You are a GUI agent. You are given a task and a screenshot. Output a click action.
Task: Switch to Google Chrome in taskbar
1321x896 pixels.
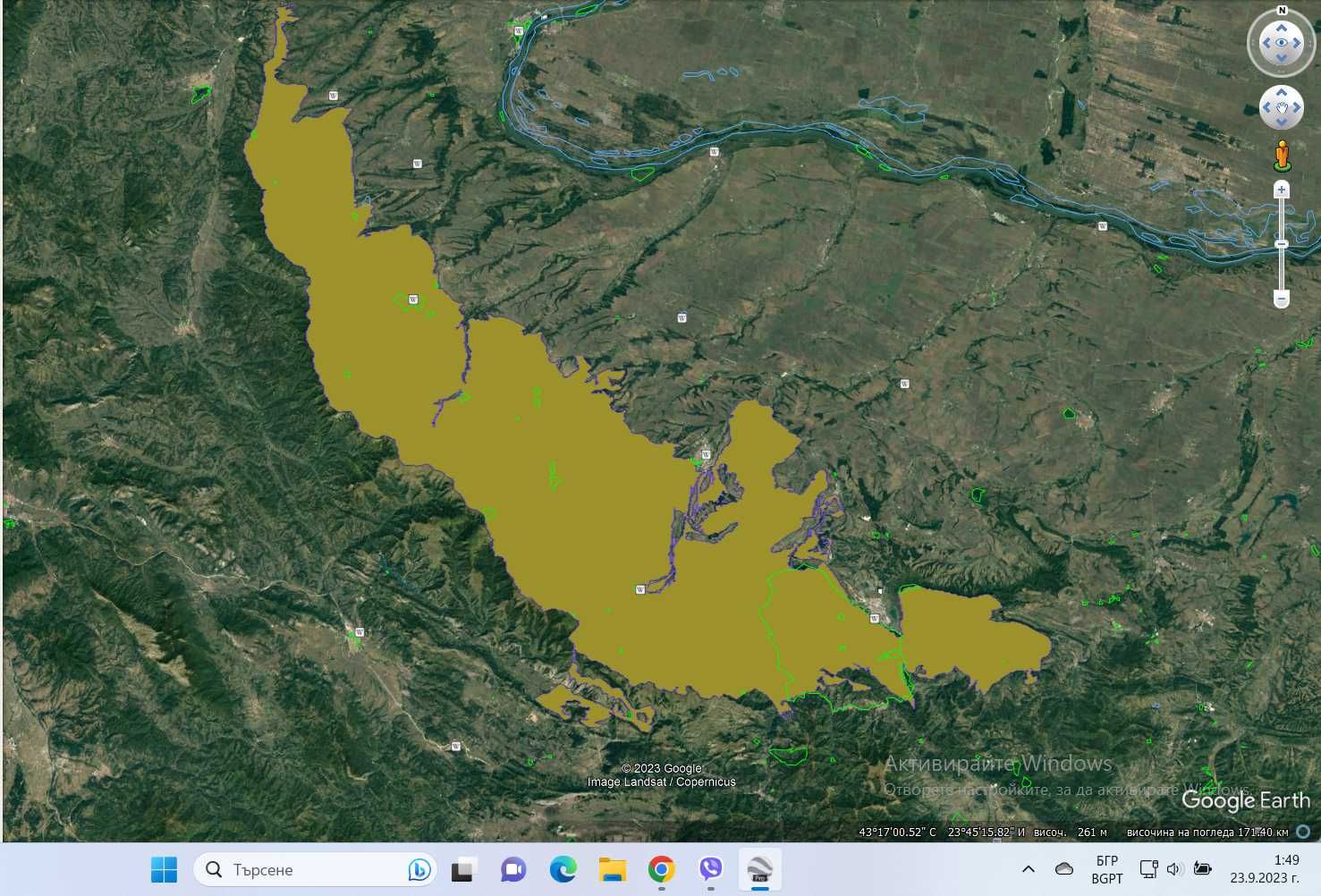click(661, 869)
